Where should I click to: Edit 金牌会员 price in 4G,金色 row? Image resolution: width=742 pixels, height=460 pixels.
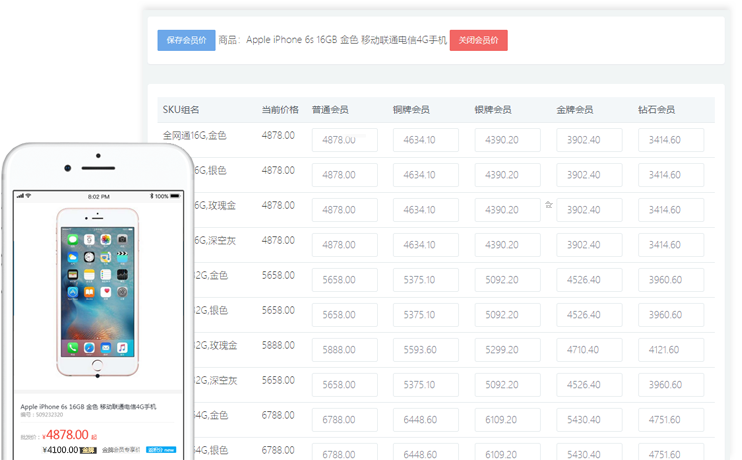589,420
